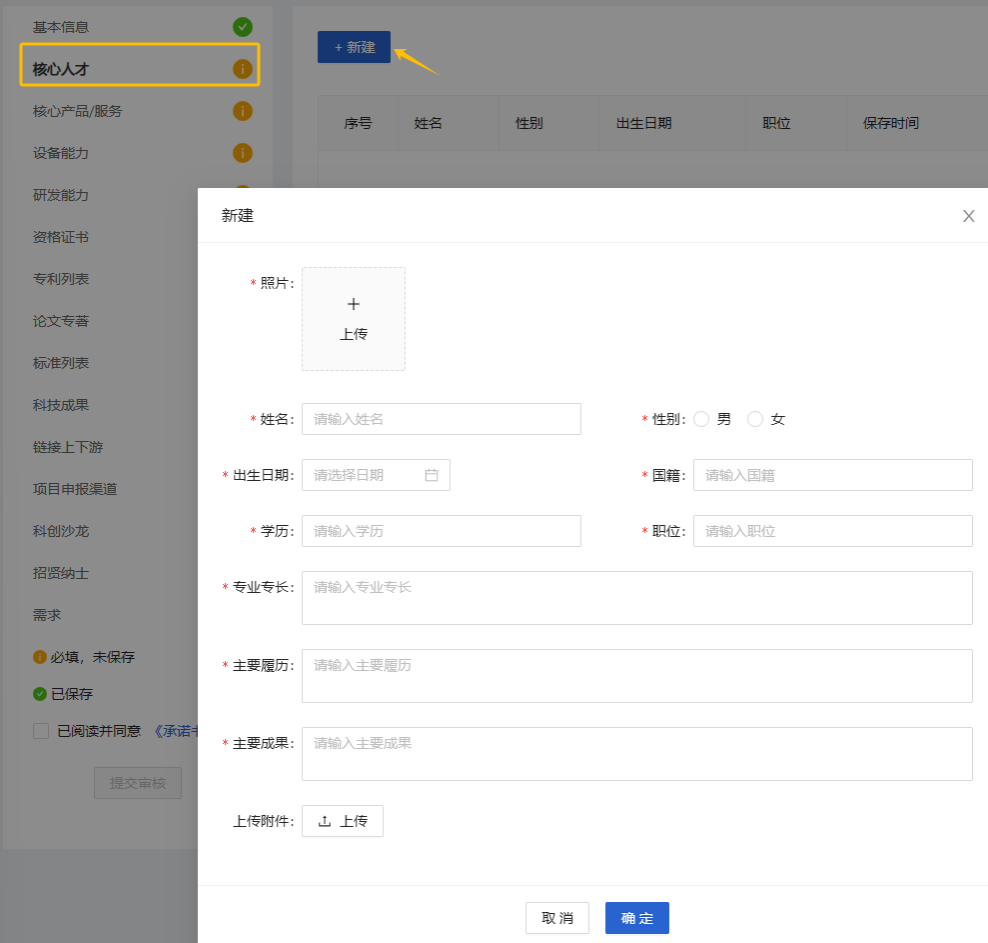Image resolution: width=988 pixels, height=943 pixels.
Task: Click the orange warning icon beside 核心人才
Action: click(242, 69)
